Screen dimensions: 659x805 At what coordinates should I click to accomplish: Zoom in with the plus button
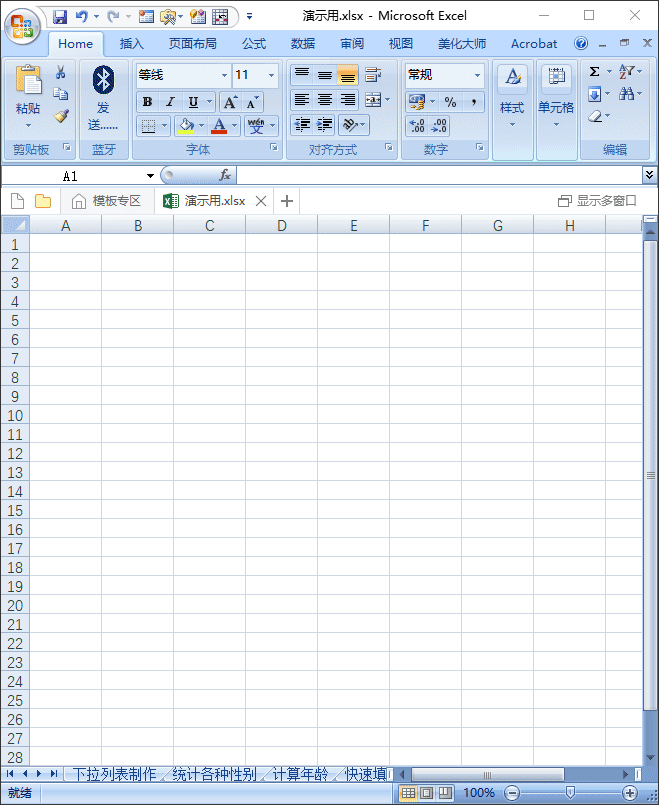pos(630,793)
